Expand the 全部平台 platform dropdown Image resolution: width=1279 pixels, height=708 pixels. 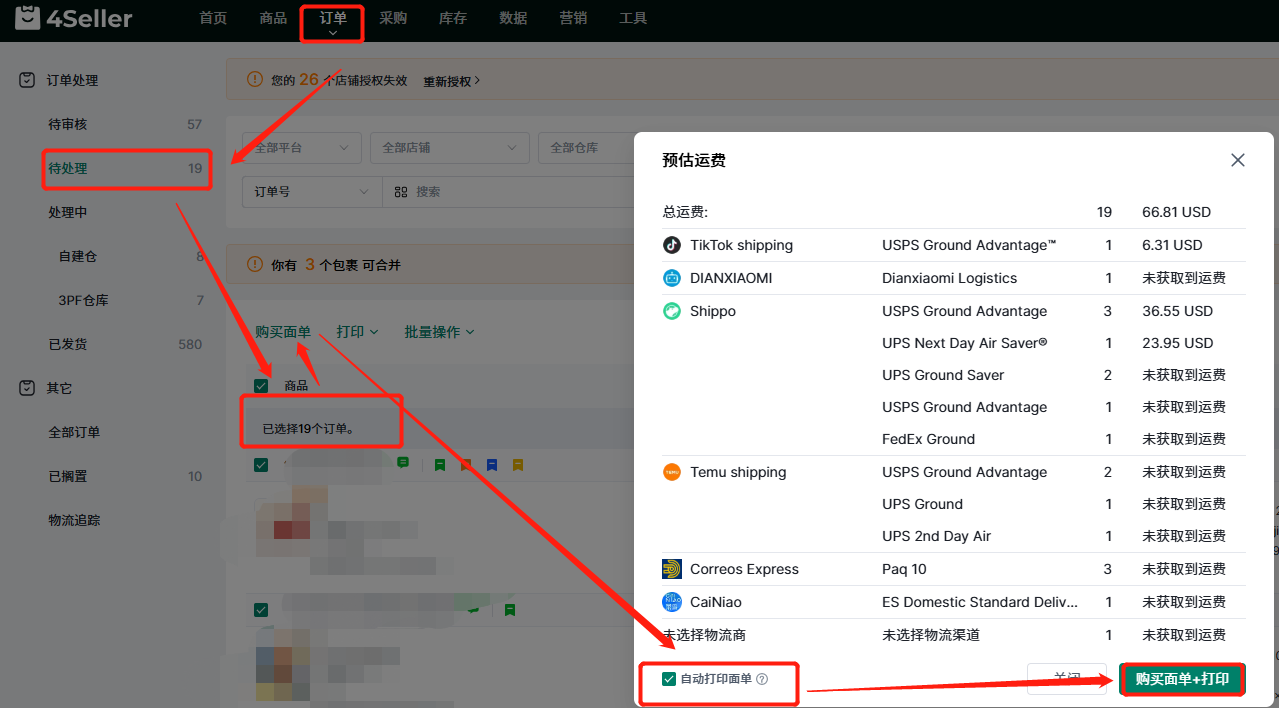[301, 148]
